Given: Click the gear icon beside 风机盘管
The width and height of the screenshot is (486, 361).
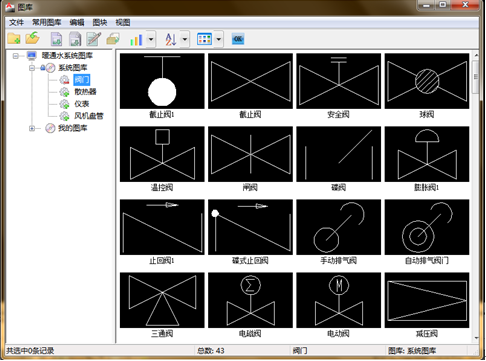Looking at the screenshot, I should (x=64, y=116).
